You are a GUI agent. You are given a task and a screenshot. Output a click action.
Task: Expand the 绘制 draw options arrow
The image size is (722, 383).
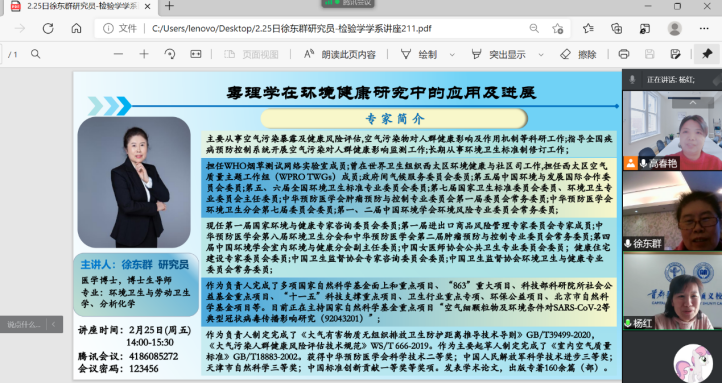click(452, 55)
